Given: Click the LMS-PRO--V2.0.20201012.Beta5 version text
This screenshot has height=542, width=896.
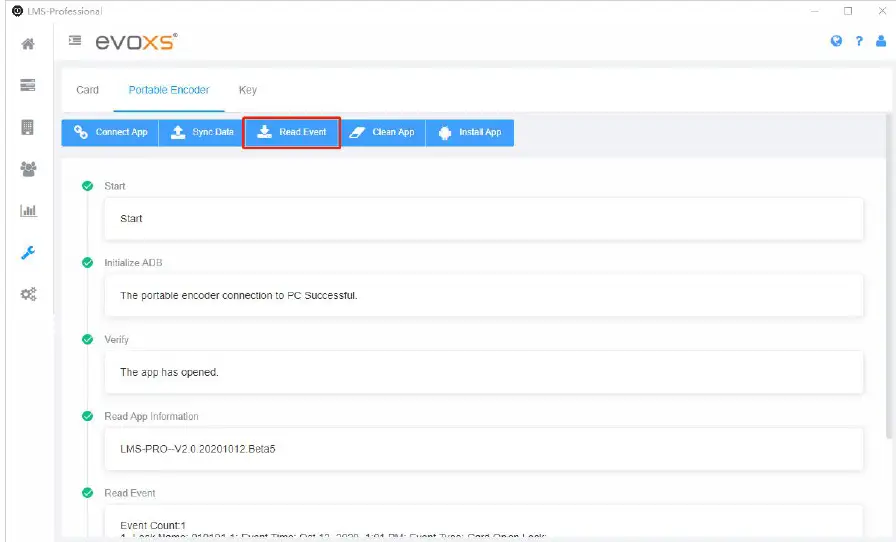Looking at the screenshot, I should tap(198, 449).
